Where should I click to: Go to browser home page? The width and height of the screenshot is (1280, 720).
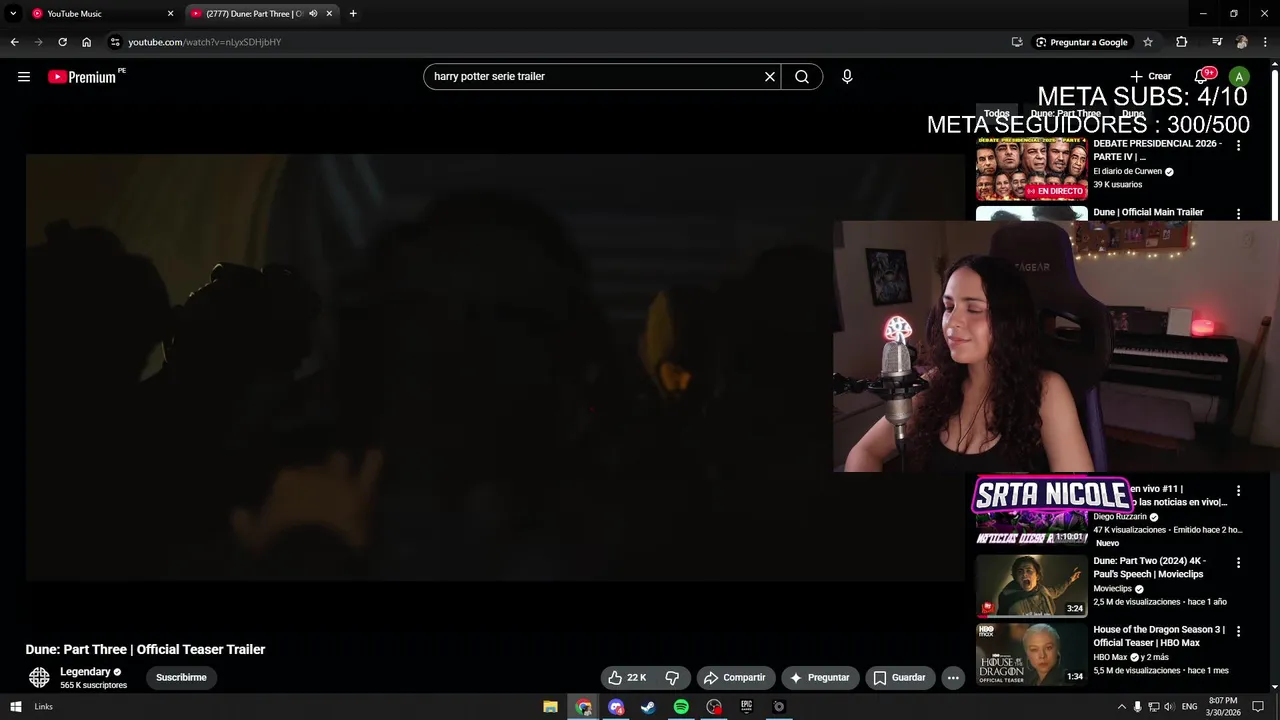point(87,42)
